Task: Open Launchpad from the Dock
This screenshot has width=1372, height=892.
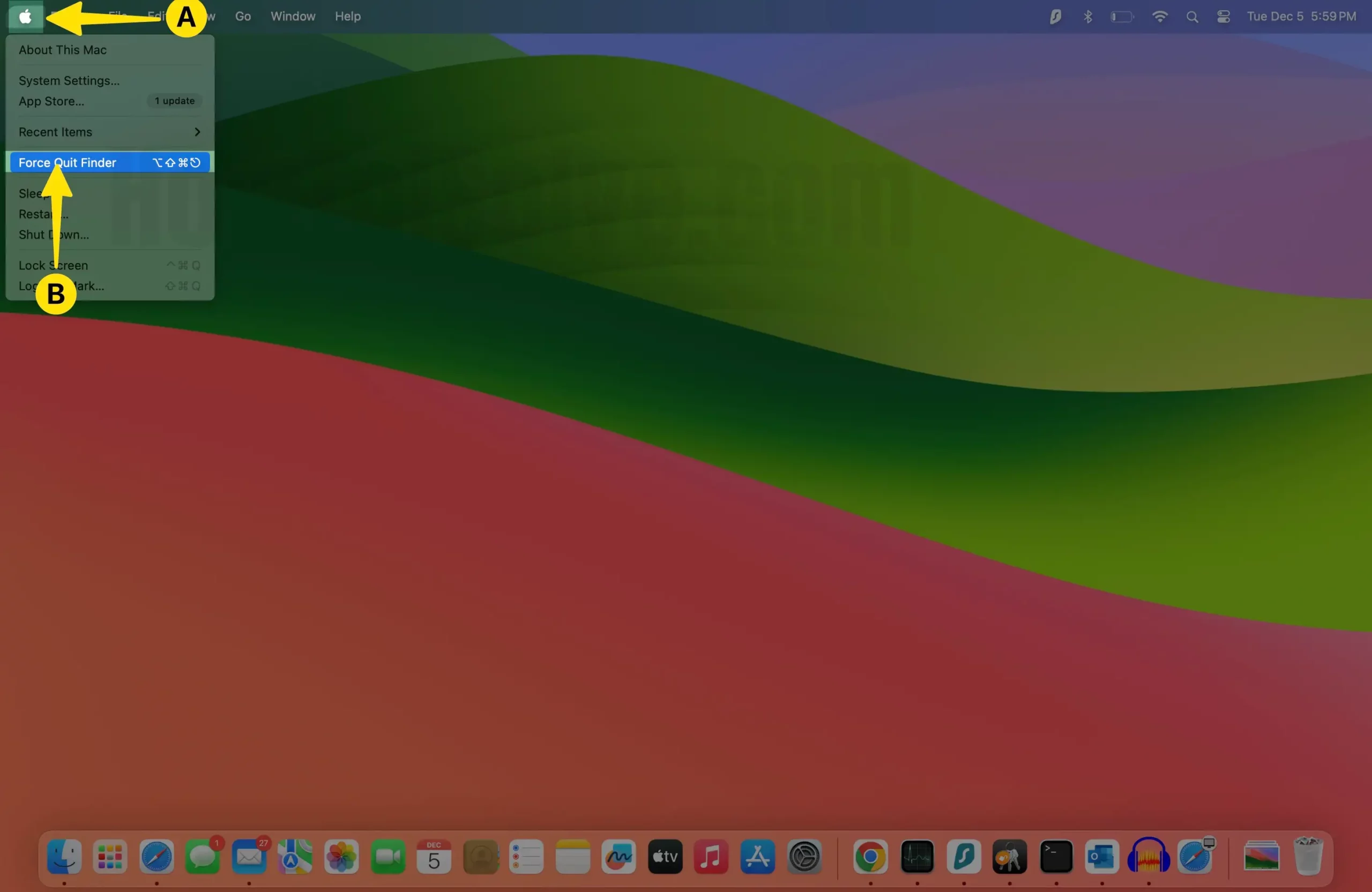Action: tap(110, 857)
